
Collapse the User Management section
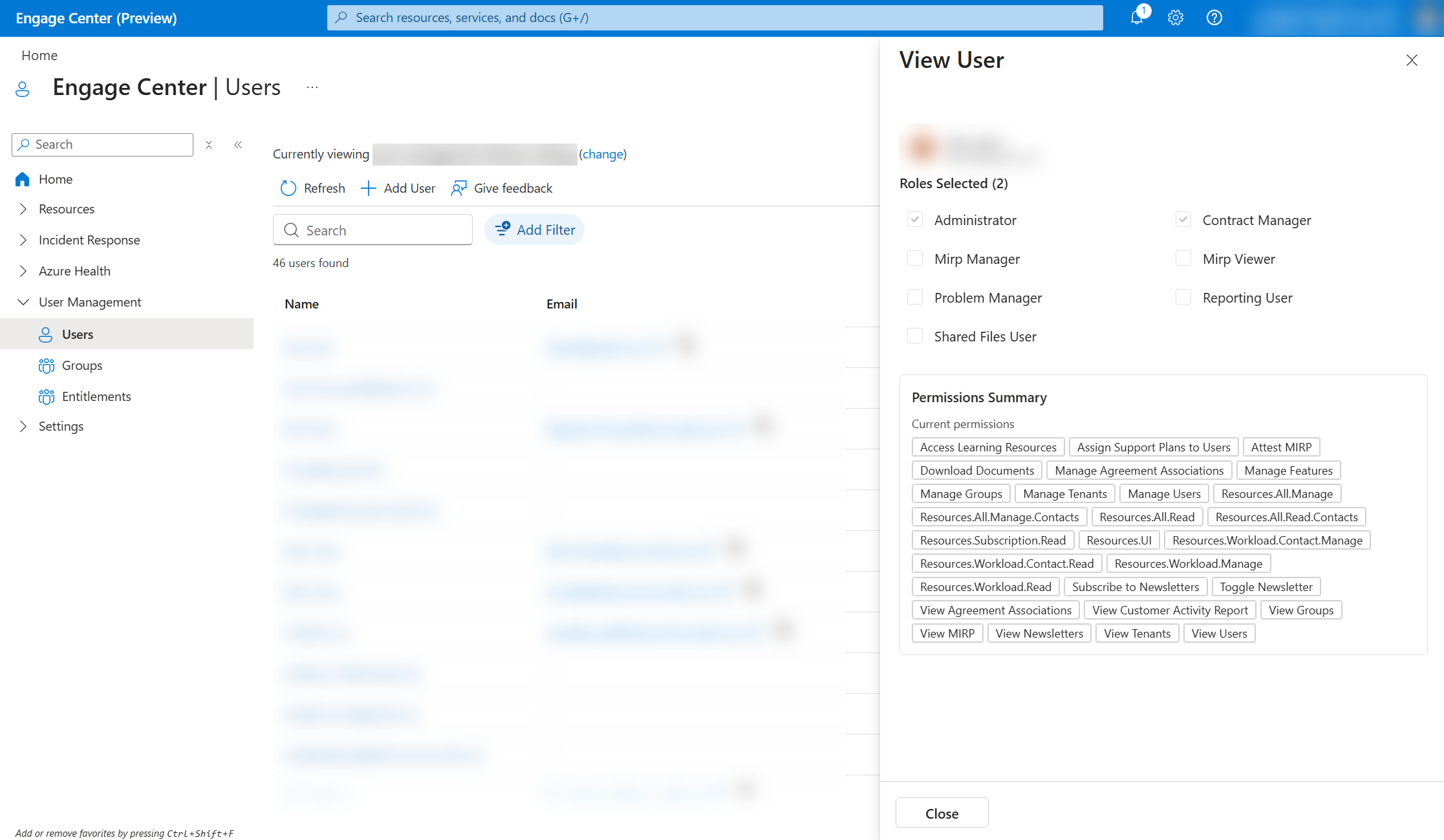pos(23,302)
